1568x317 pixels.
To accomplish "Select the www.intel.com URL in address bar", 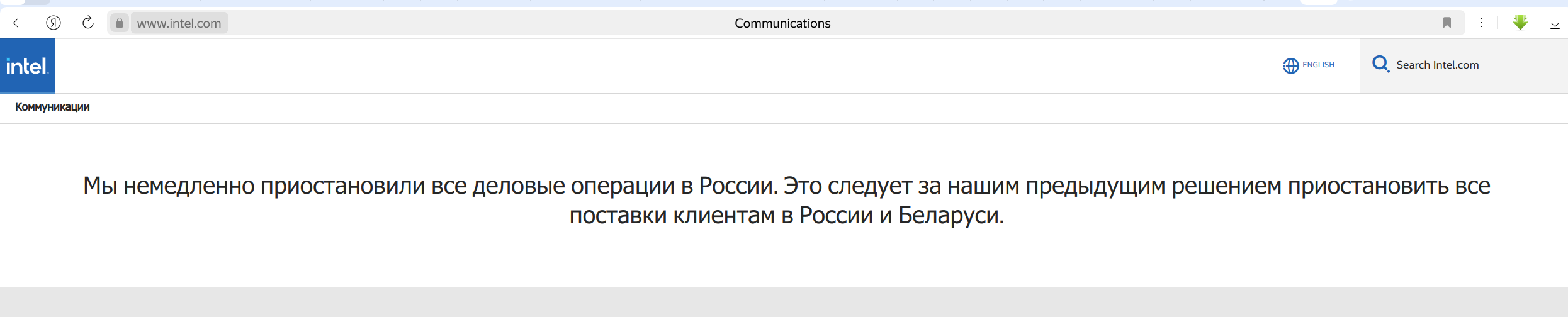I will click(x=179, y=23).
